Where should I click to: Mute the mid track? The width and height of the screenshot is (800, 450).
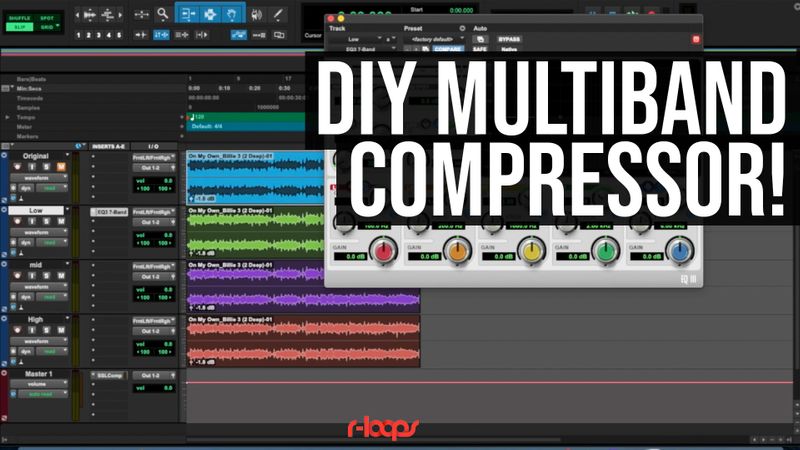pos(61,276)
